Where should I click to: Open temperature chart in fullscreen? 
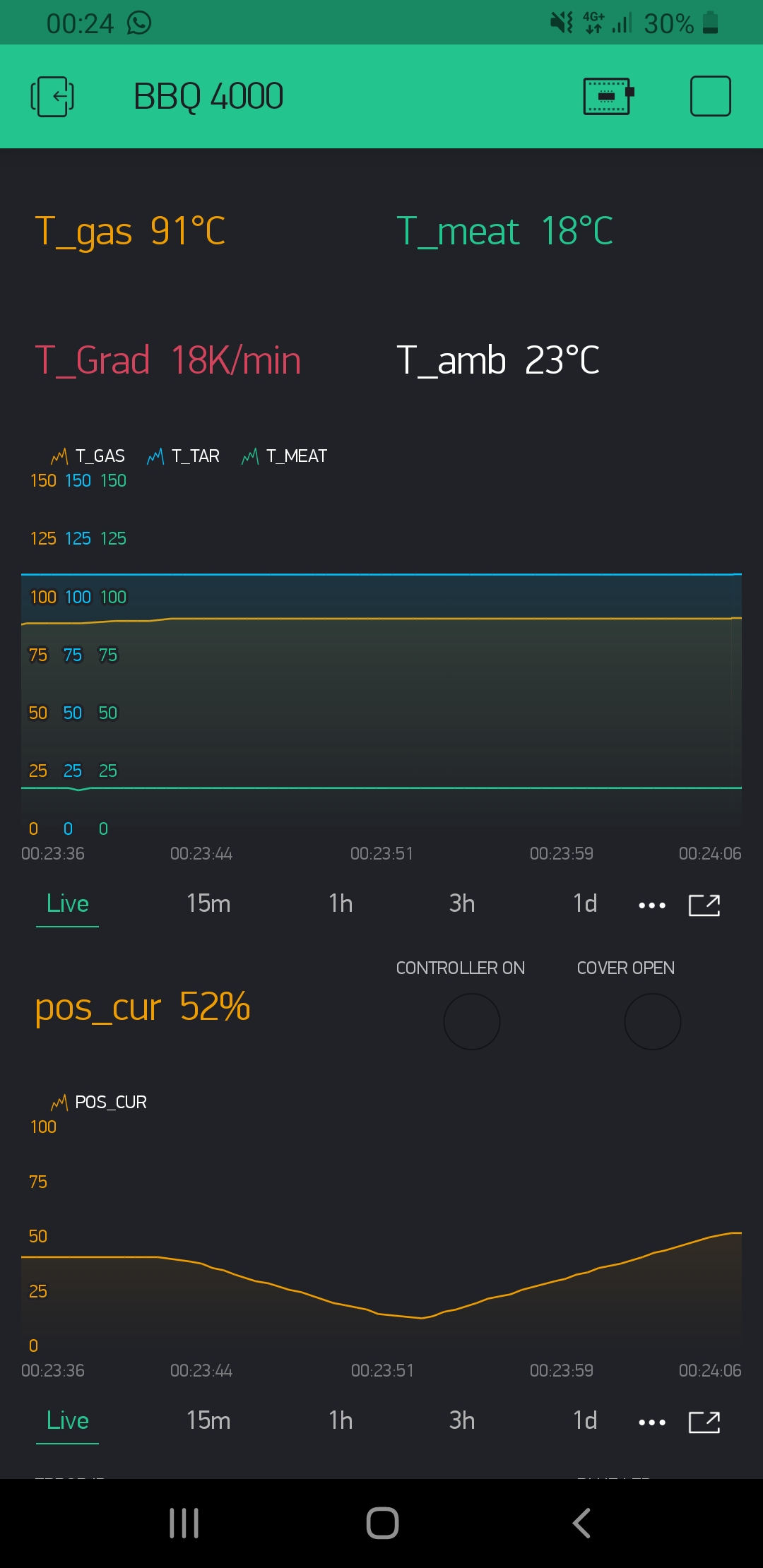704,905
